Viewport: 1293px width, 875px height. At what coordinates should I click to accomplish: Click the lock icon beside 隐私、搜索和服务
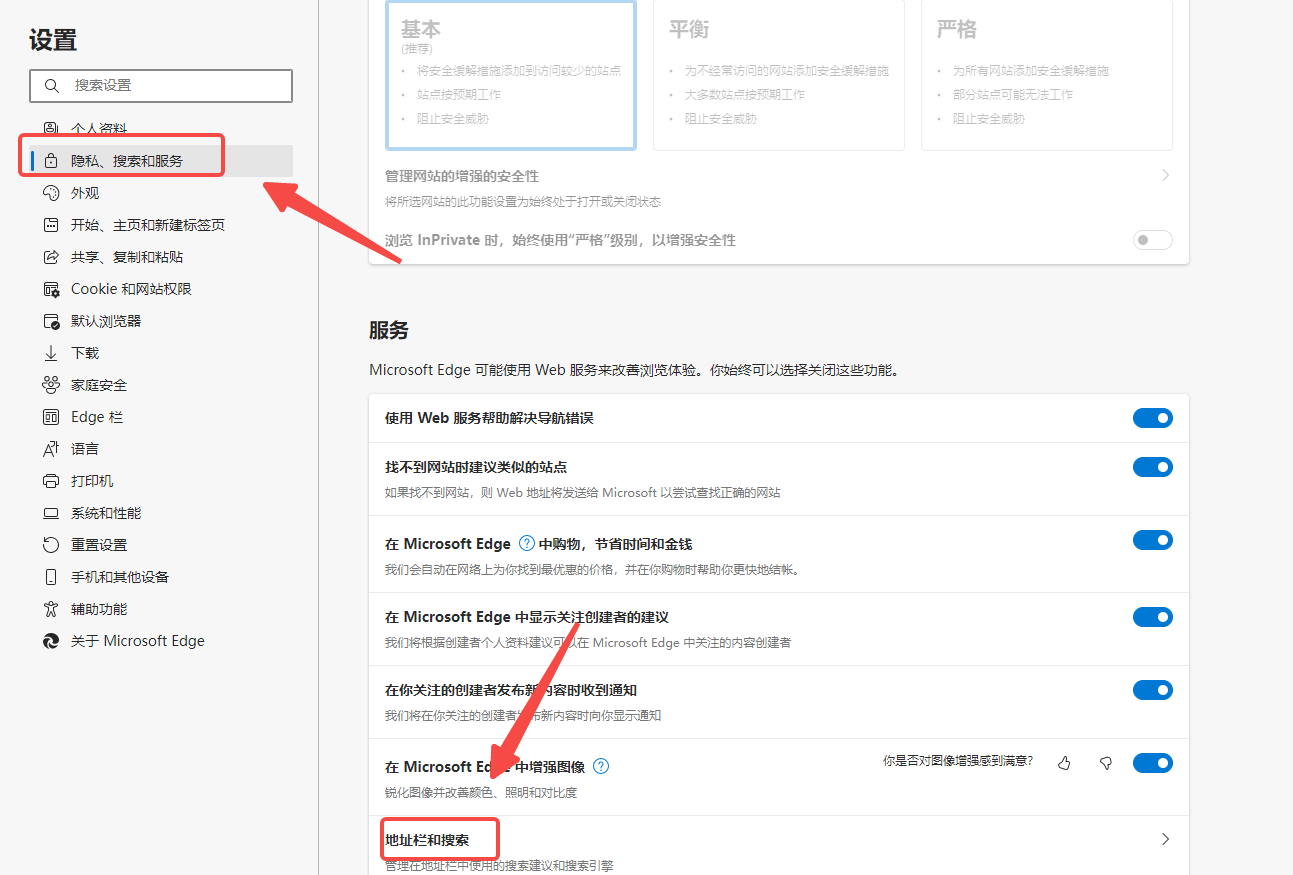[x=51, y=161]
